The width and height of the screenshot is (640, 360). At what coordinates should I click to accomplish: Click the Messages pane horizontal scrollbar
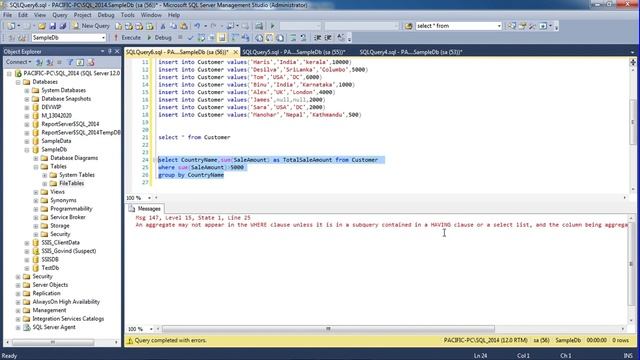click(328, 329)
